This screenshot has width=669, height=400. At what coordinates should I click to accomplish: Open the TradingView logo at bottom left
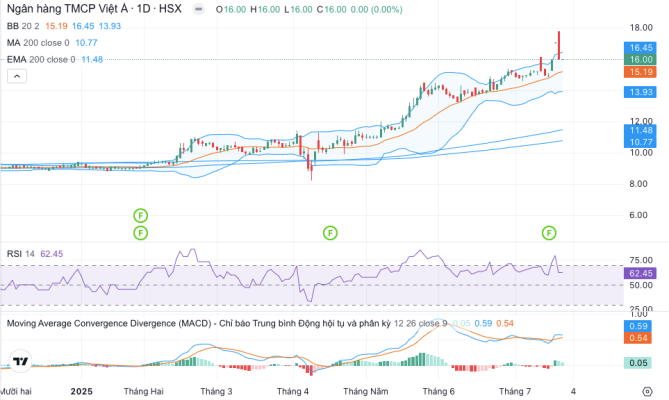pyautogui.click(x=20, y=362)
